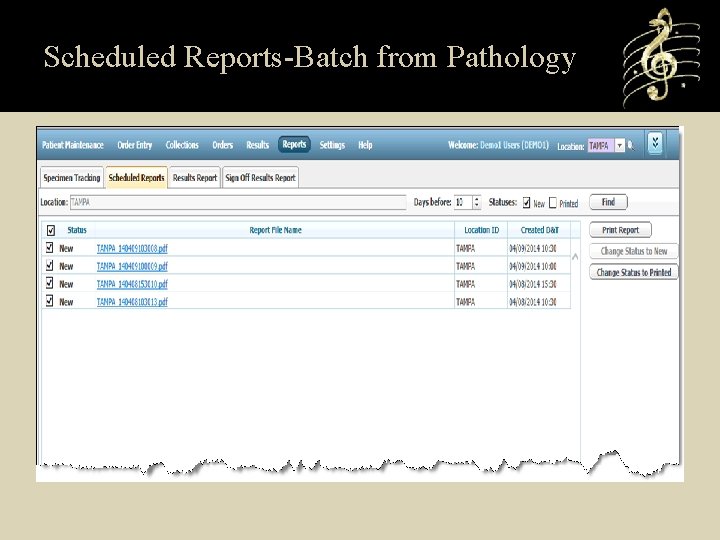Click New status text in the last row
Screen dimensions: 720x540
(x=66, y=302)
